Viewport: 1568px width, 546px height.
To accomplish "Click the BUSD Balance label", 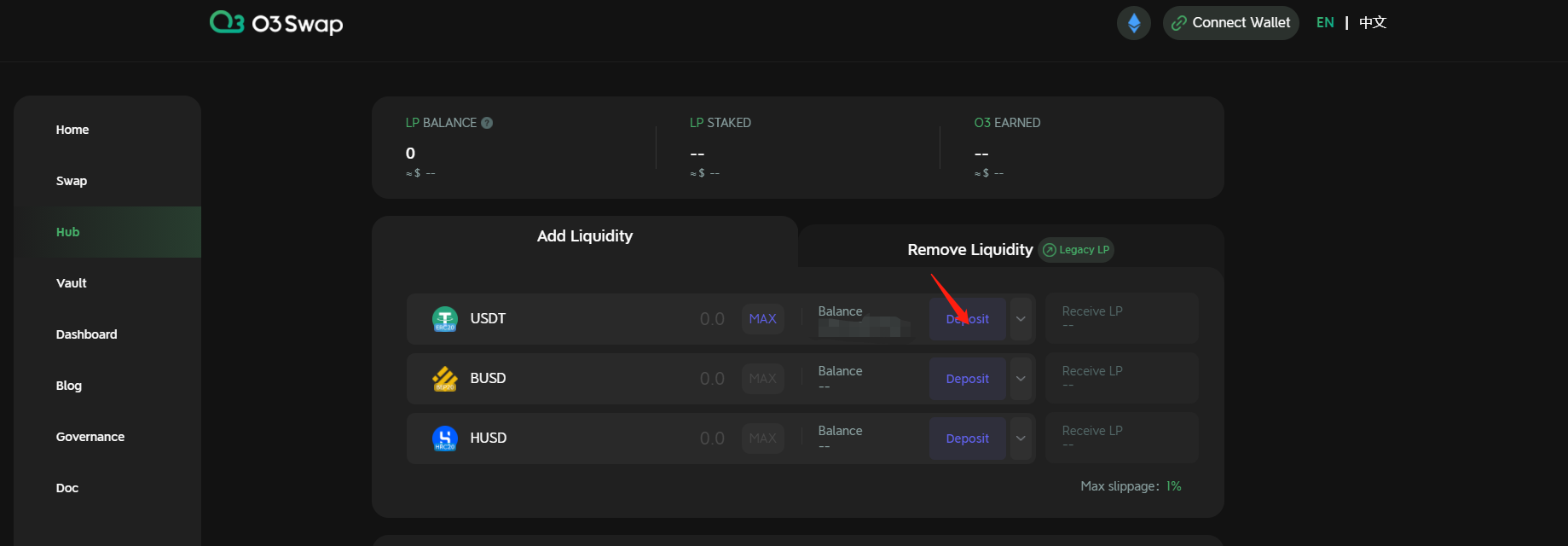I will [x=840, y=371].
